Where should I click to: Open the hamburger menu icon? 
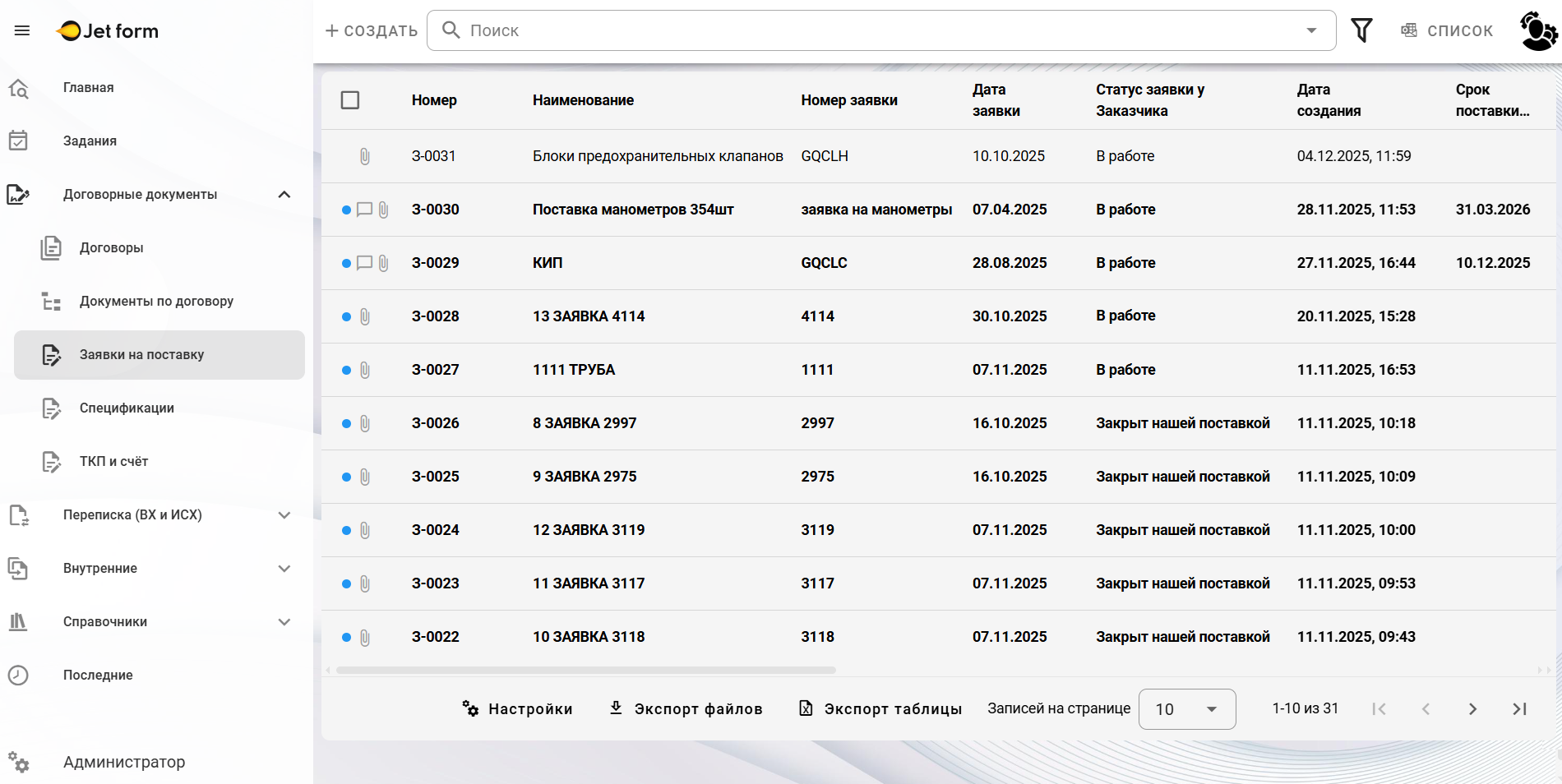pos(22,30)
